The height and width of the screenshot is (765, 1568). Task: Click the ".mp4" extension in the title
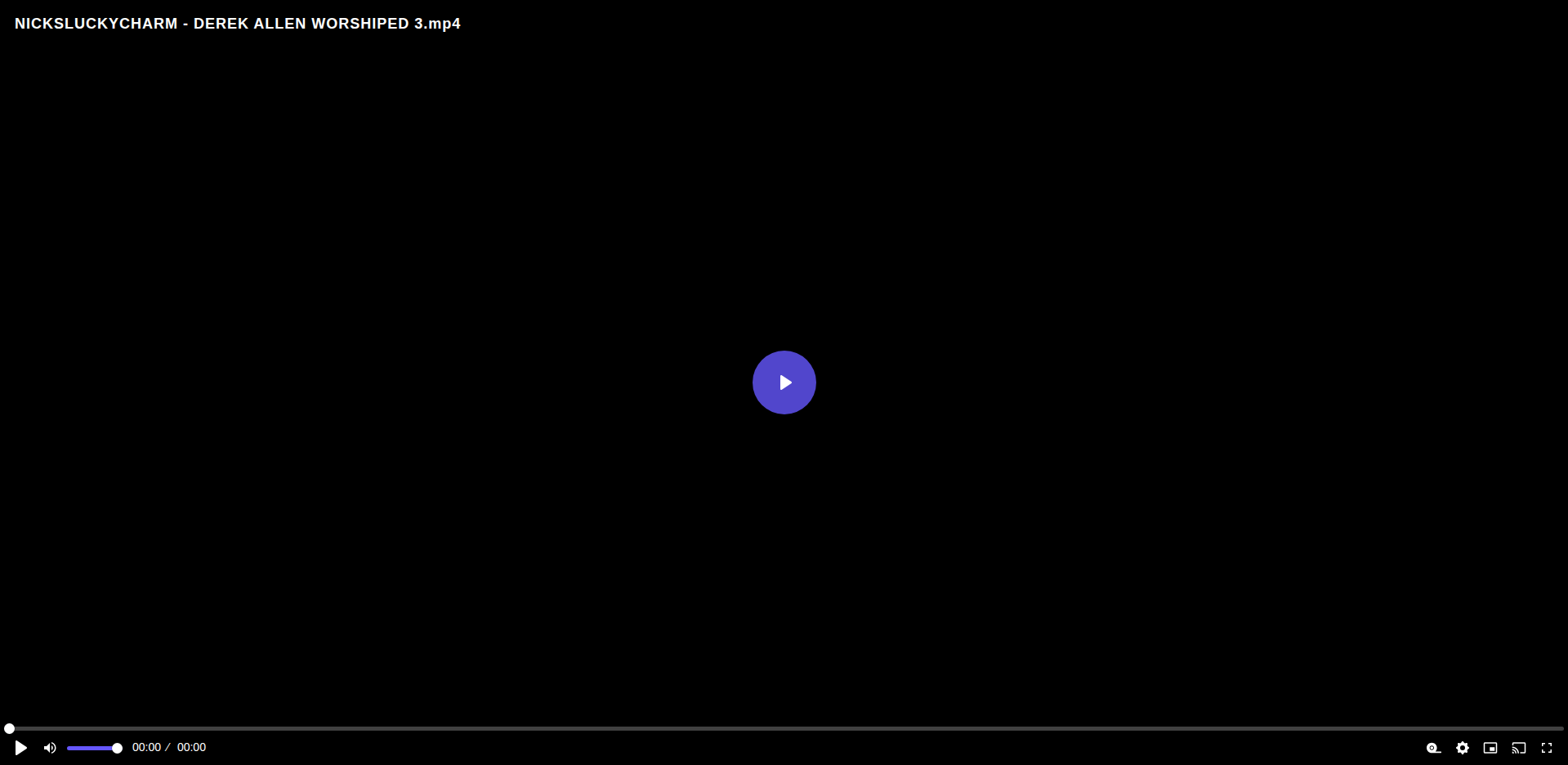(443, 24)
